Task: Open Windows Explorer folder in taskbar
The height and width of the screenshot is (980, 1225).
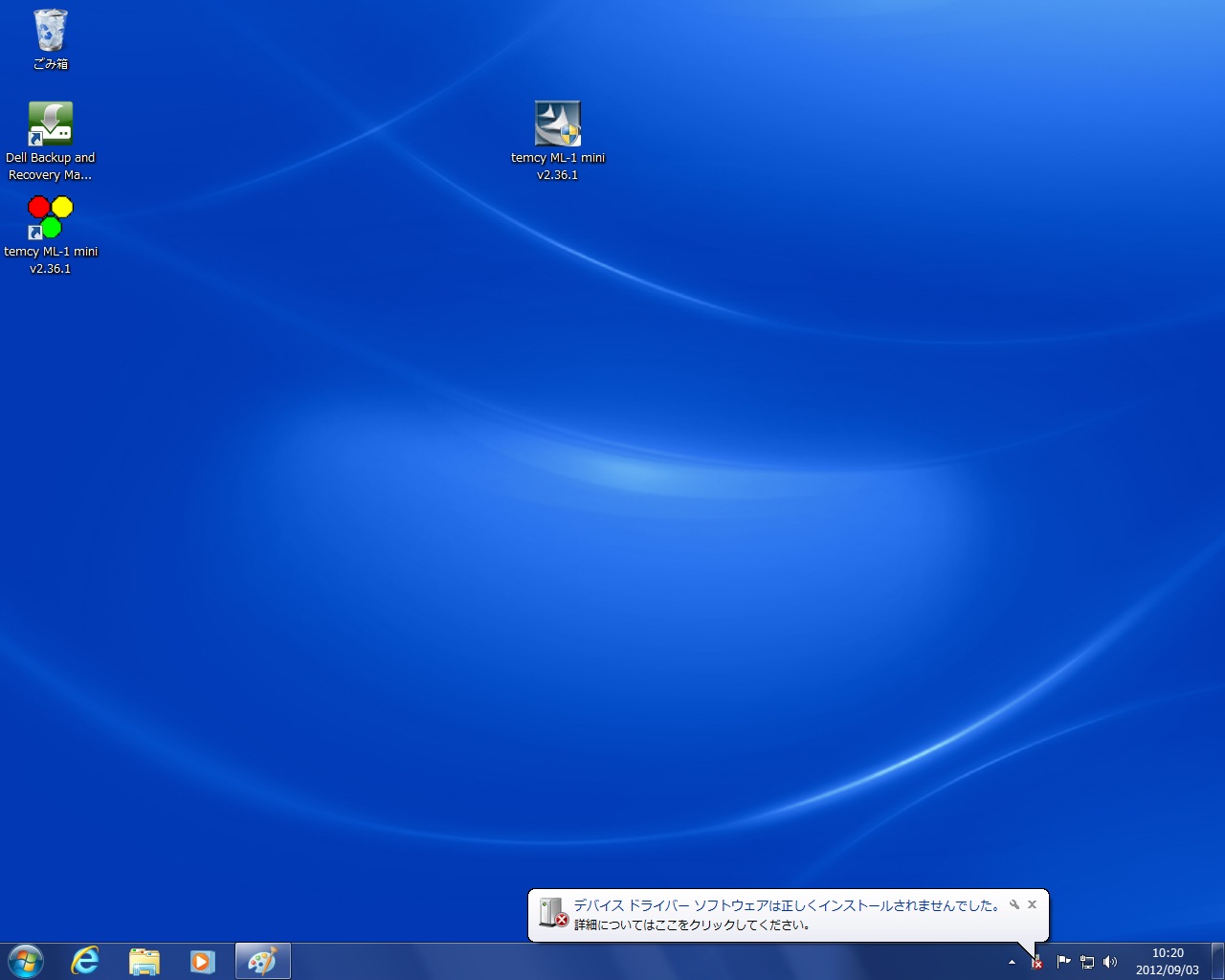Action: pos(145,961)
